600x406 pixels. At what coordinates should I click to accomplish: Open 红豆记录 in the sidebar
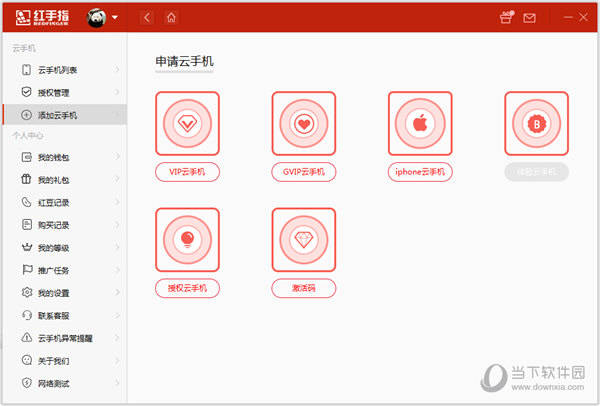(x=65, y=202)
